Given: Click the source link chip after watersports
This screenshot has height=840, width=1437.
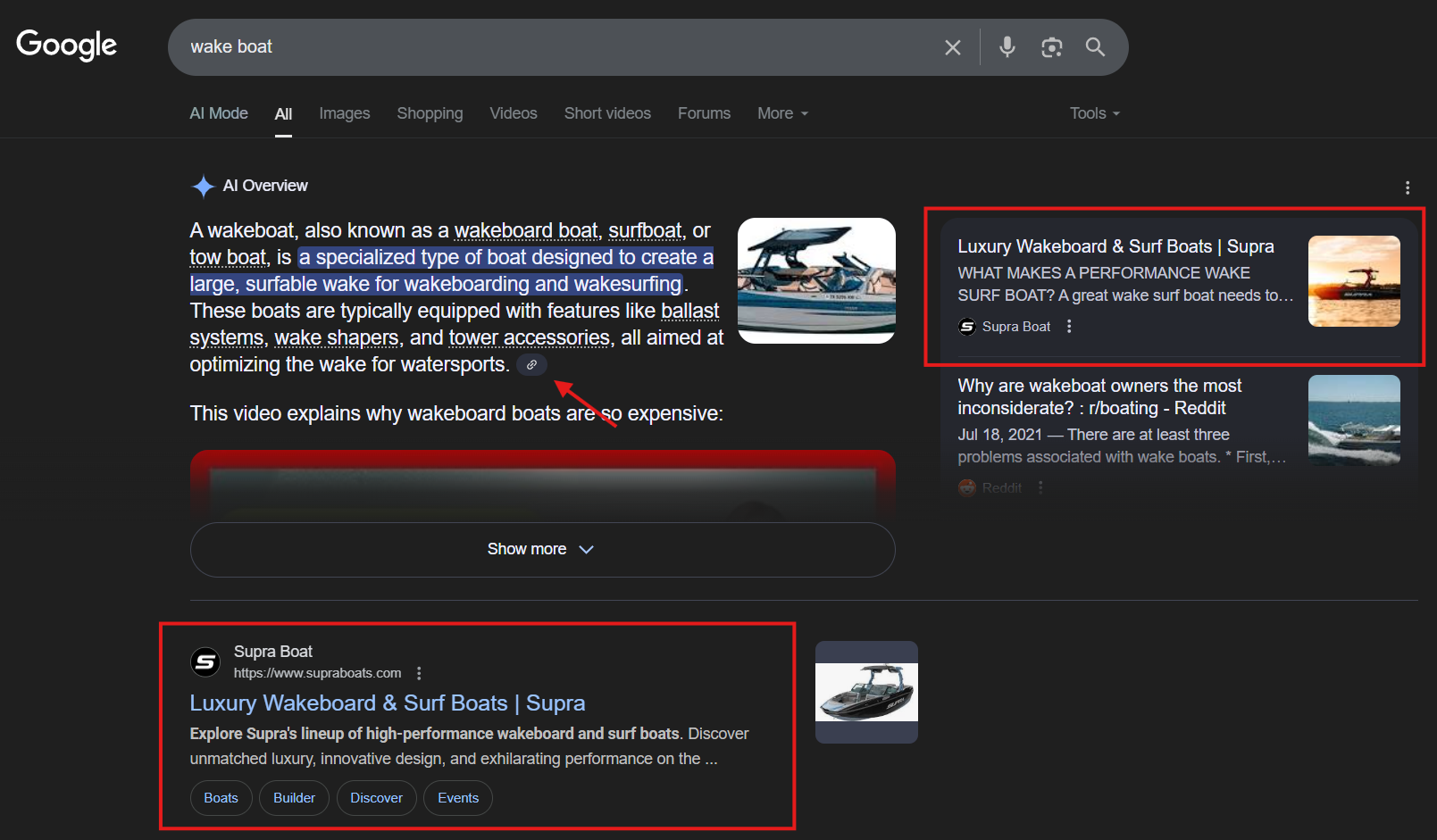Looking at the screenshot, I should click(x=531, y=364).
